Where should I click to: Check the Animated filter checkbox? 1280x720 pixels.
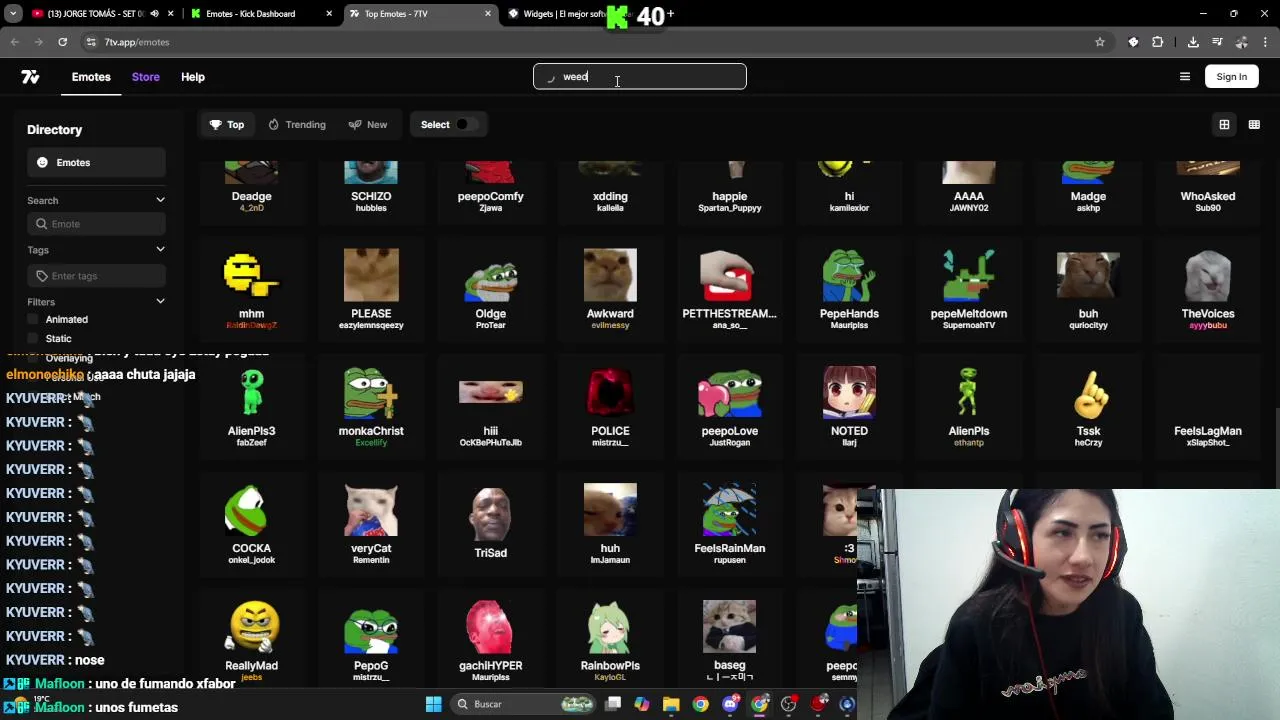click(x=33, y=319)
